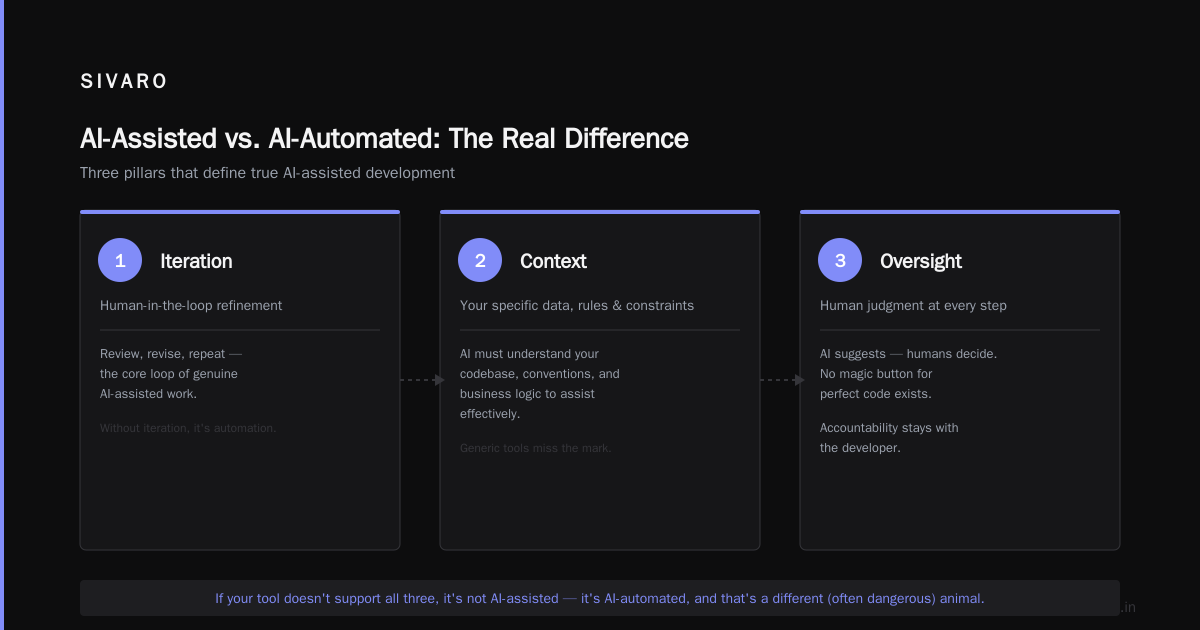Click 'Human judgment at every step' text

(x=913, y=305)
